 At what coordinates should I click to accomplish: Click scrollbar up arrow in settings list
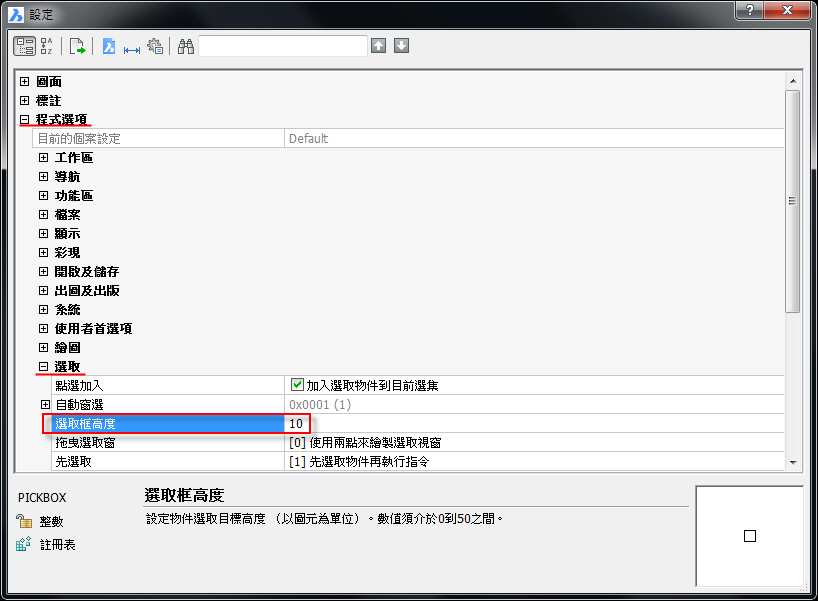pyautogui.click(x=793, y=81)
